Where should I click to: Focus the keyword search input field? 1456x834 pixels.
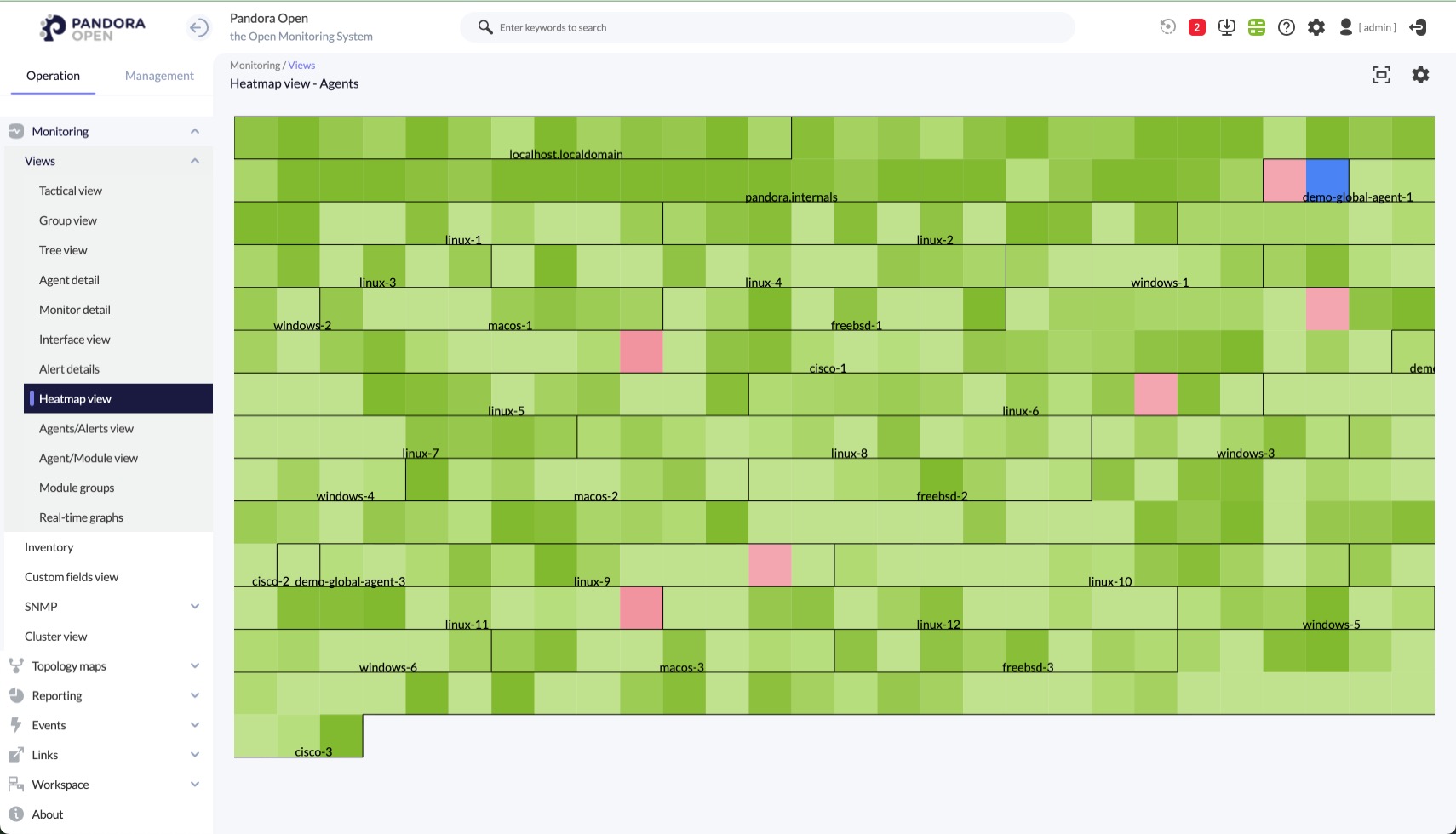tap(766, 27)
